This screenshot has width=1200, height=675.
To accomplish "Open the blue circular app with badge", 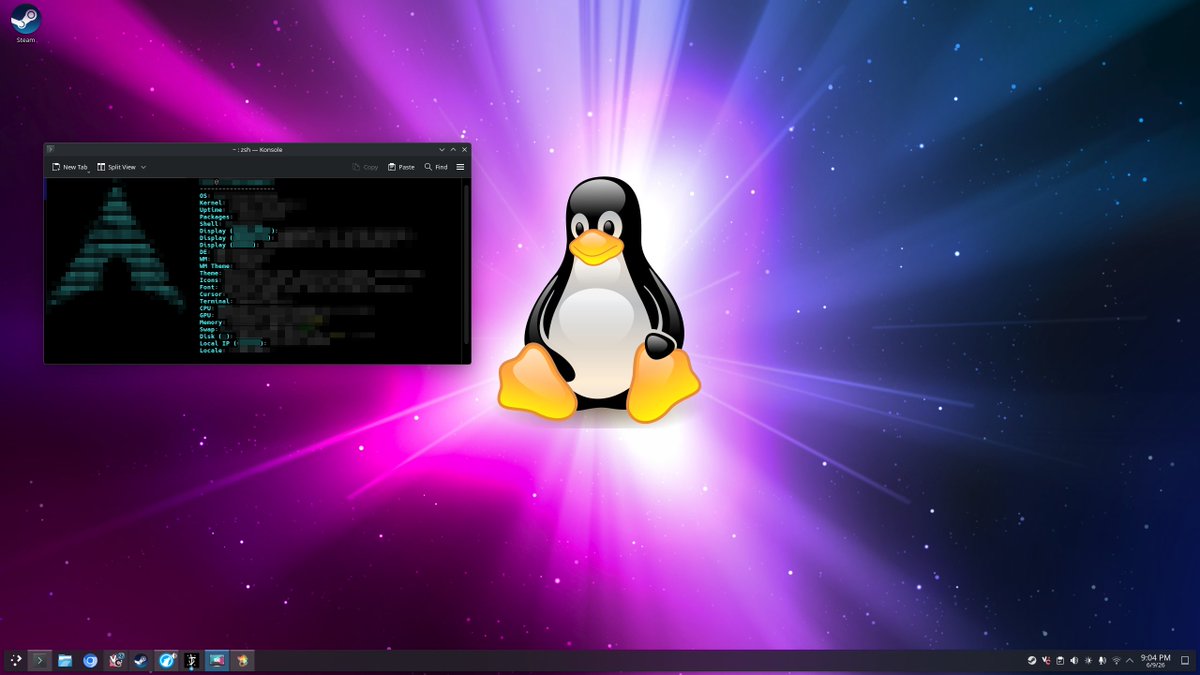I will (x=166, y=661).
